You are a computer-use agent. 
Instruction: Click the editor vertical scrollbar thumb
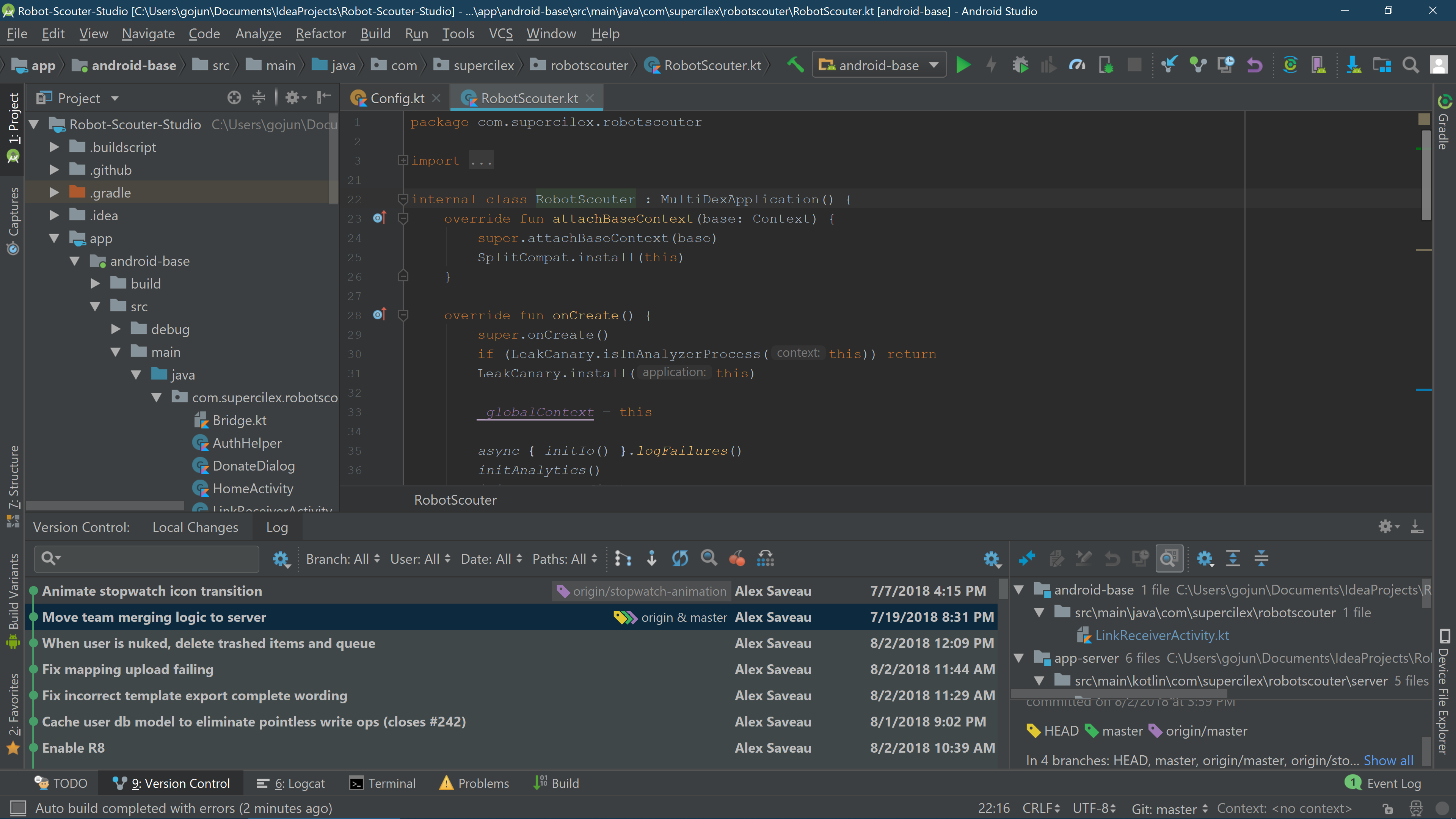[x=1426, y=175]
